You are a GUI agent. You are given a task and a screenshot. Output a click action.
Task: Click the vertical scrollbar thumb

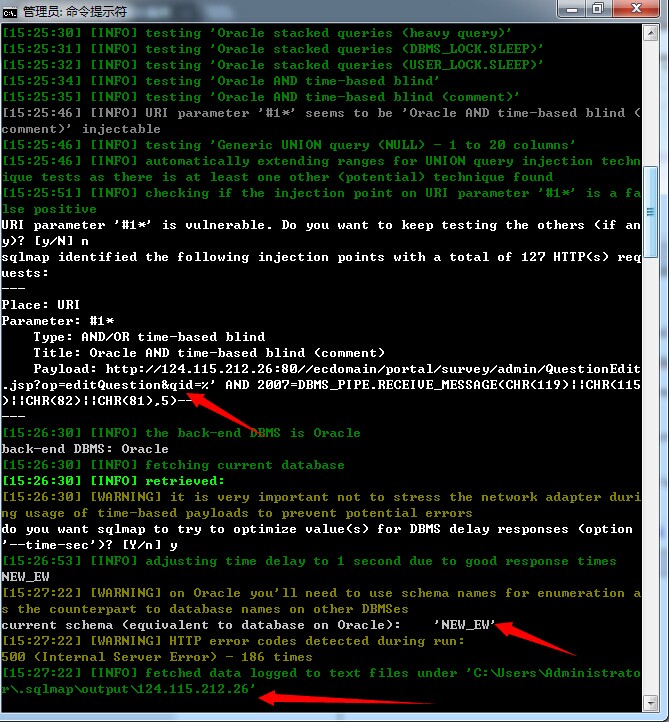(650, 212)
